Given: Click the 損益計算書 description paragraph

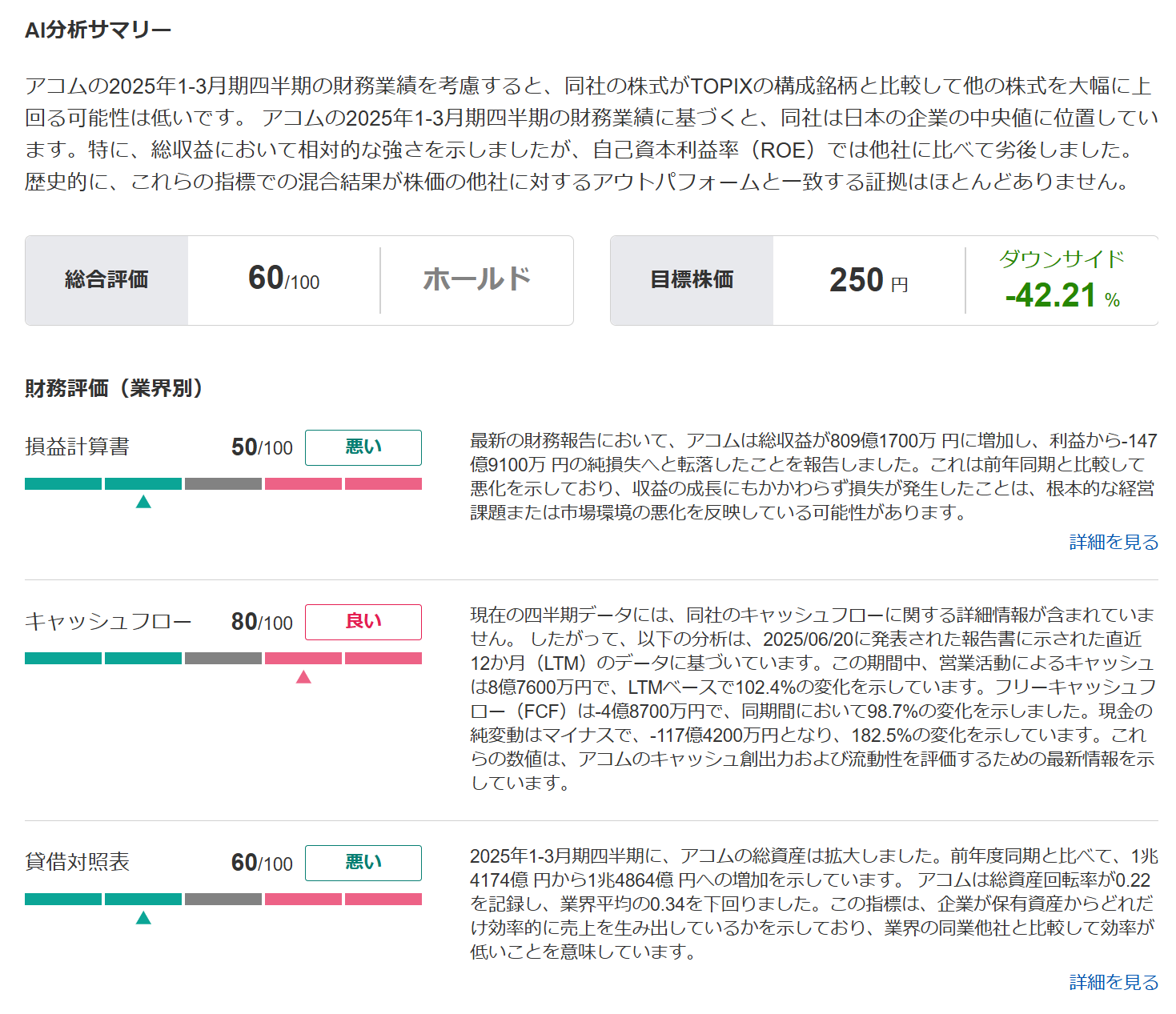Looking at the screenshot, I should tap(813, 476).
